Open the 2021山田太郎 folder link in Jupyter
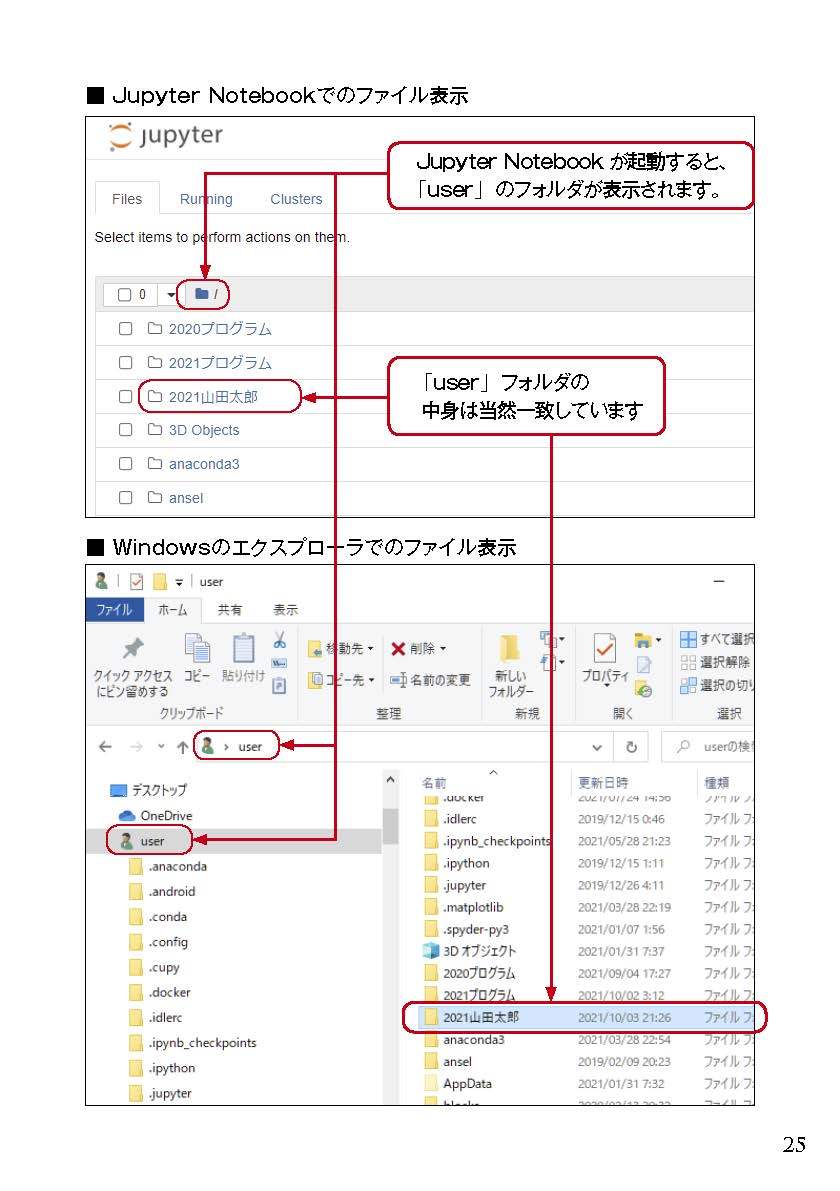The width and height of the screenshot is (840, 1191). point(213,397)
